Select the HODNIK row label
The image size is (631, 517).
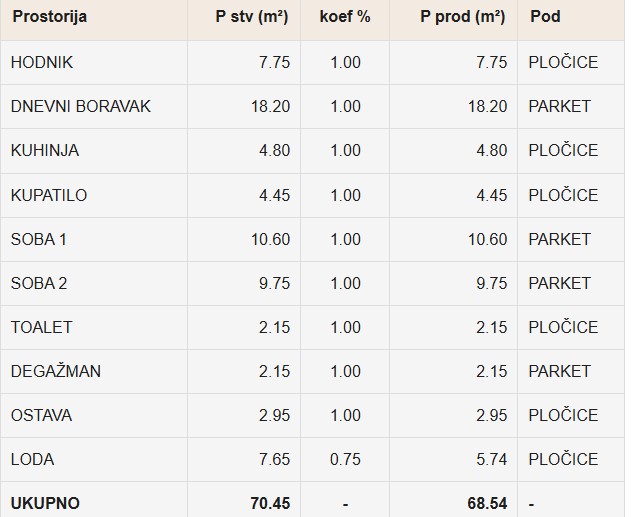(x=42, y=62)
